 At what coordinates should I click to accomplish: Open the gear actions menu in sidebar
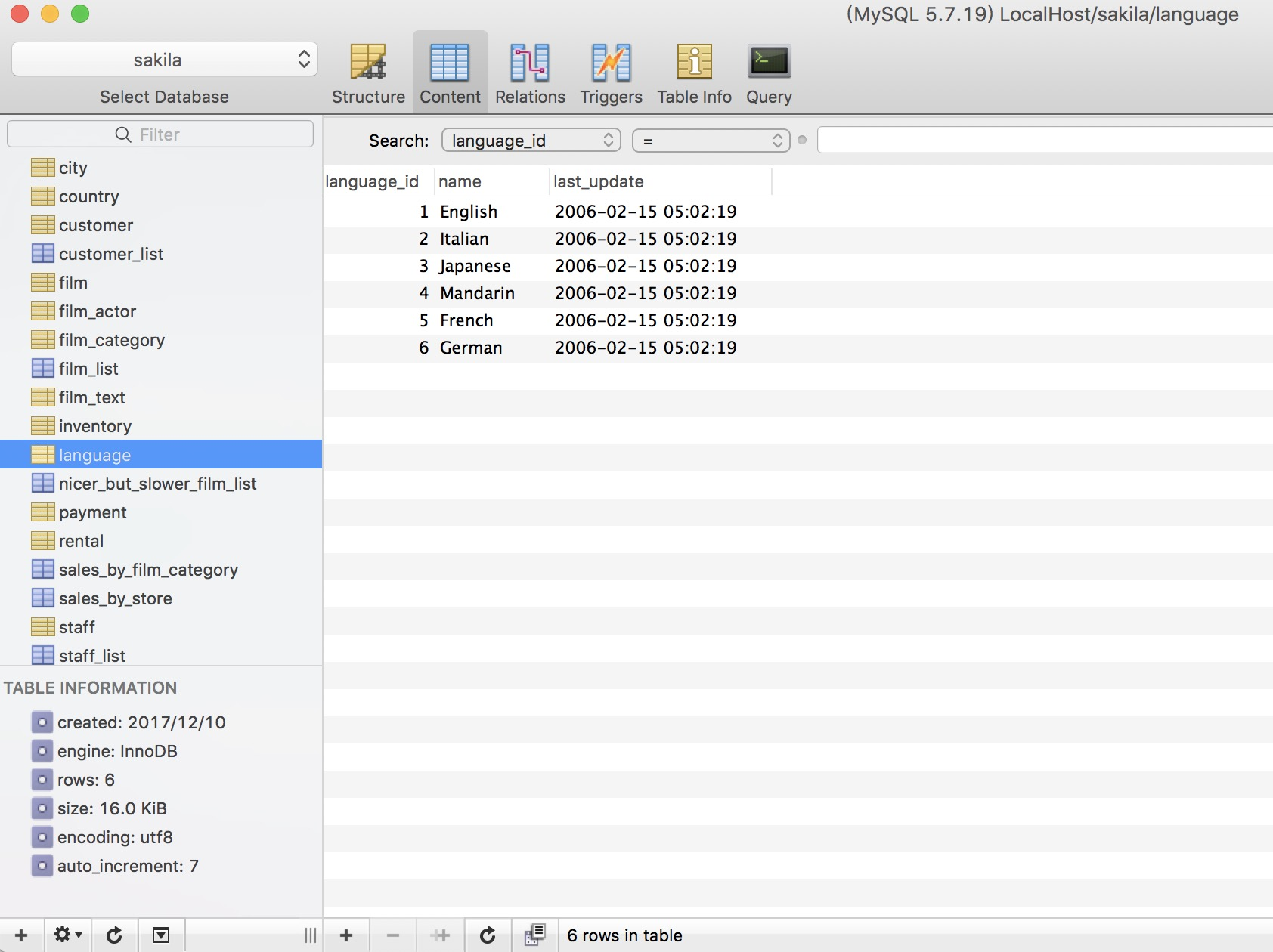pyautogui.click(x=67, y=935)
